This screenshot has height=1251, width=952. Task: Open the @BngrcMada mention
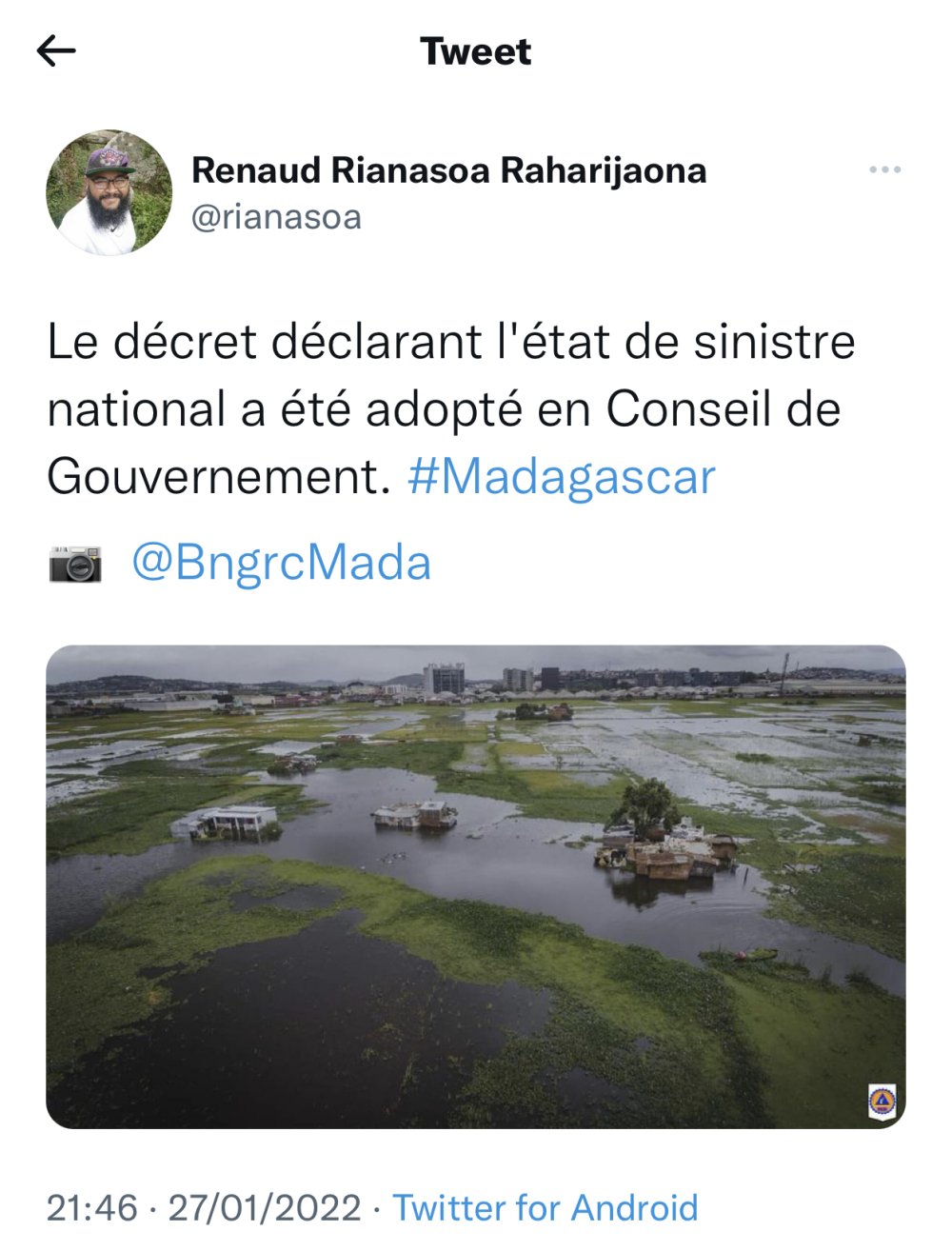281,563
